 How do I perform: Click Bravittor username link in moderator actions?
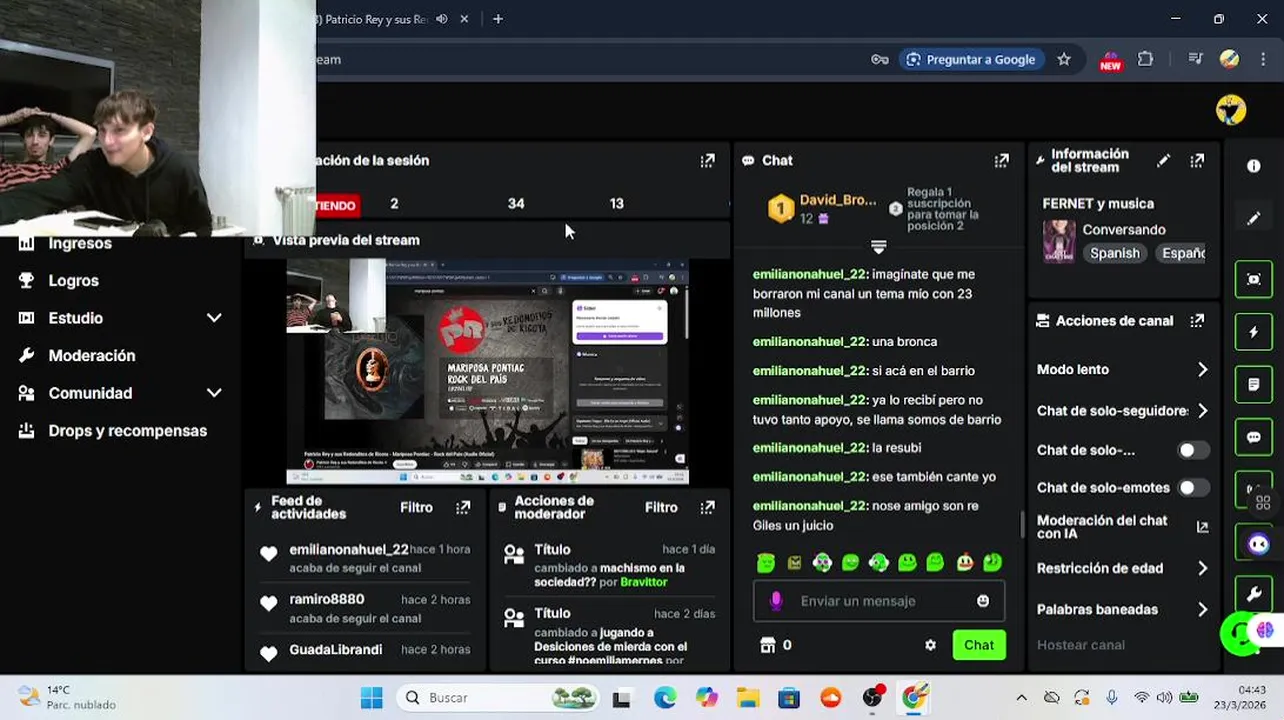(644, 582)
